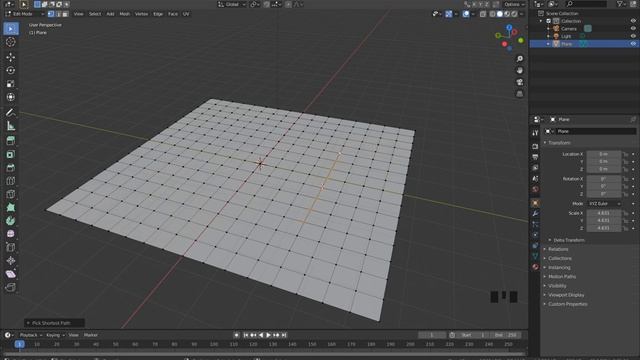Select the Rotate tool
Image resolution: width=640 pixels, height=360 pixels.
tap(11, 70)
